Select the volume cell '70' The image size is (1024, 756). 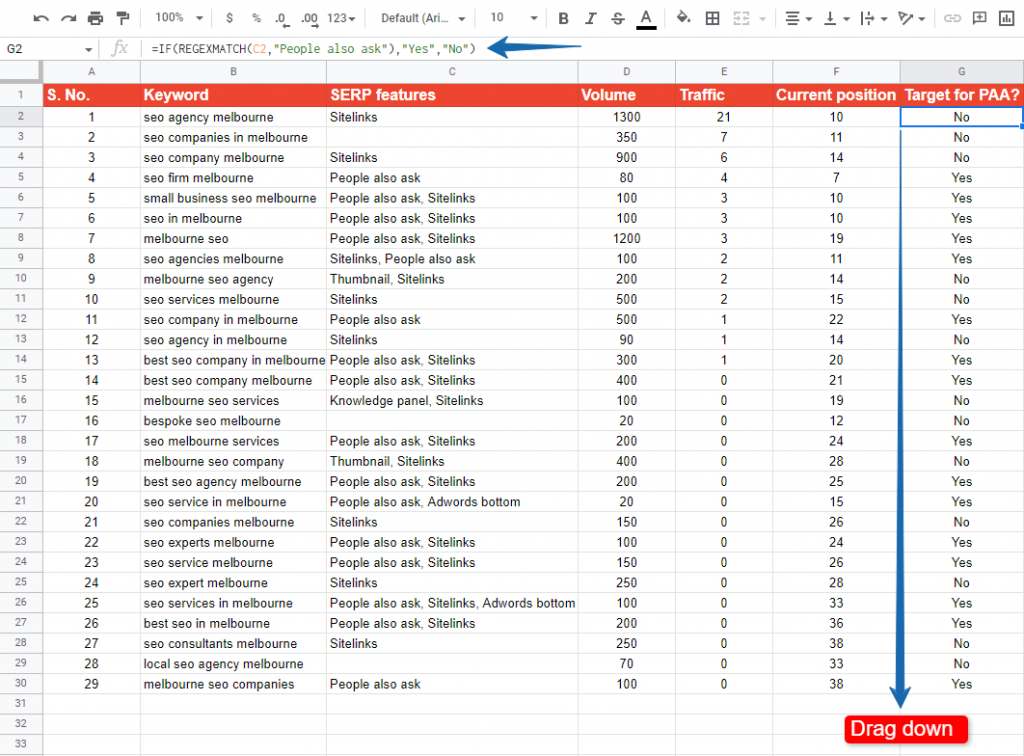626,663
